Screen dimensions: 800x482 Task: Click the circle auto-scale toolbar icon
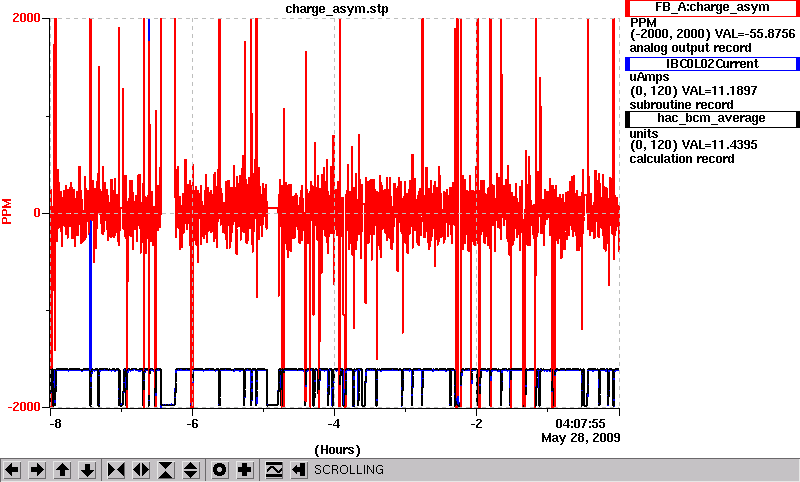tap(219, 469)
